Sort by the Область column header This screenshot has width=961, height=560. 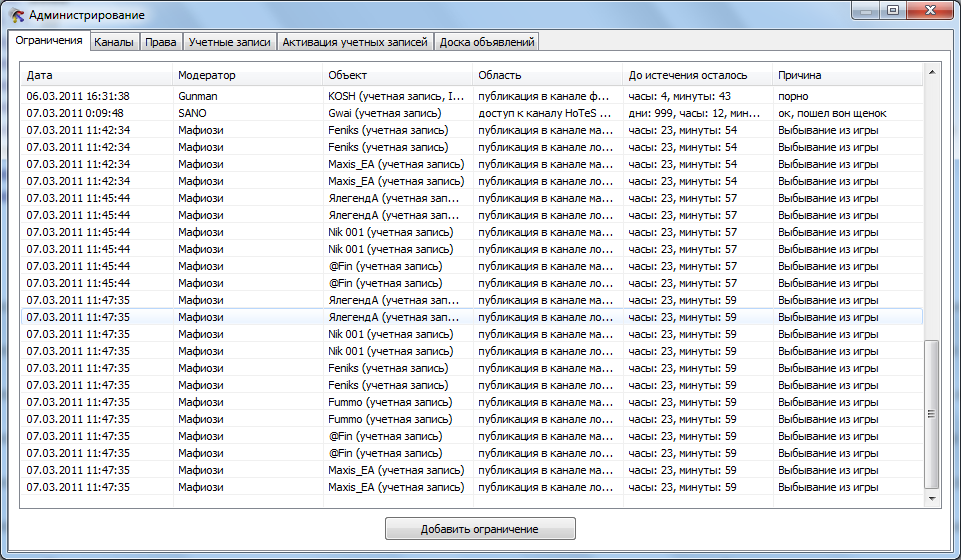548,76
